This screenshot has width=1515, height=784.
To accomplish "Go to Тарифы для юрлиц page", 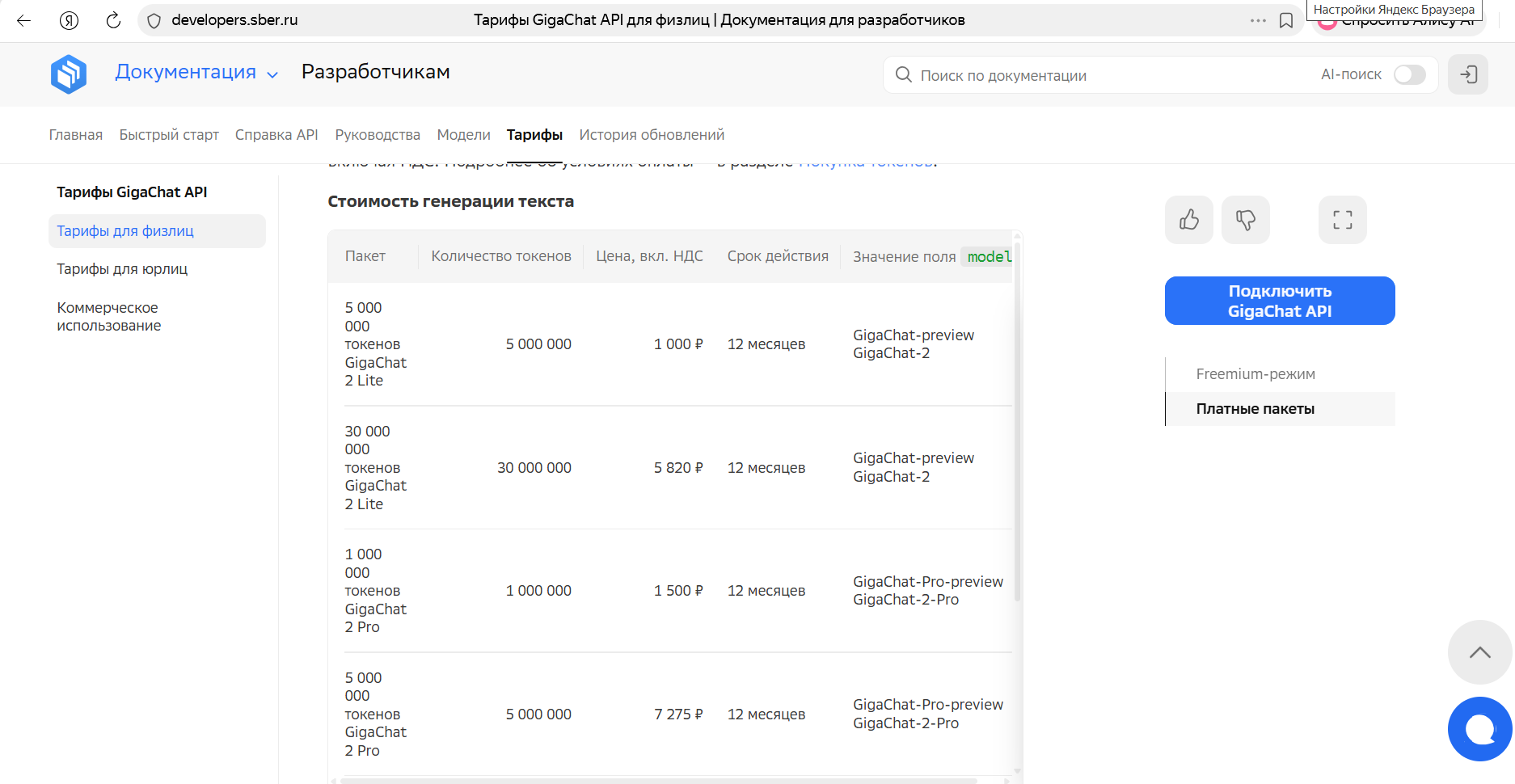I will coord(122,269).
